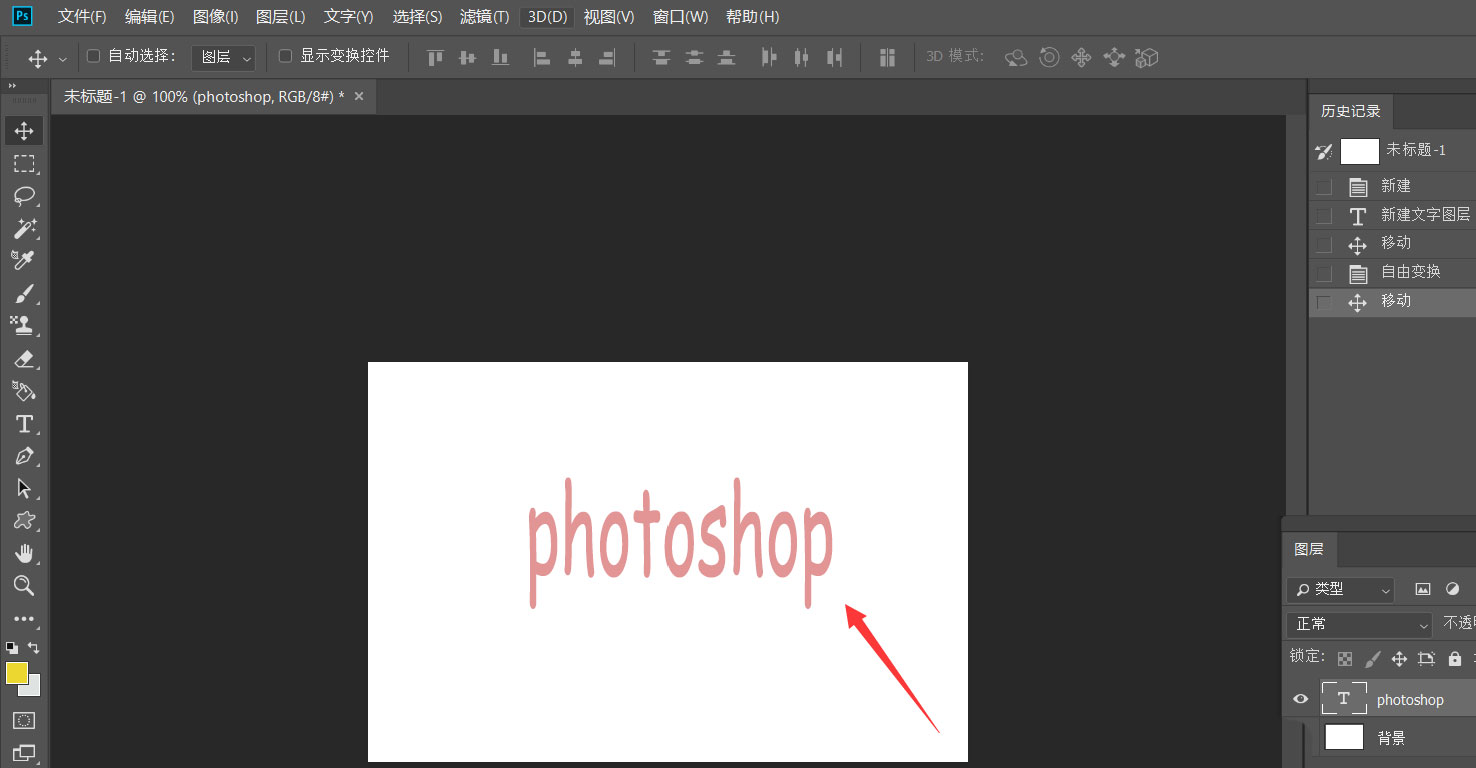The height and width of the screenshot is (768, 1476).
Task: Open the Move tool preset picker arrow
Action: pyautogui.click(x=63, y=59)
